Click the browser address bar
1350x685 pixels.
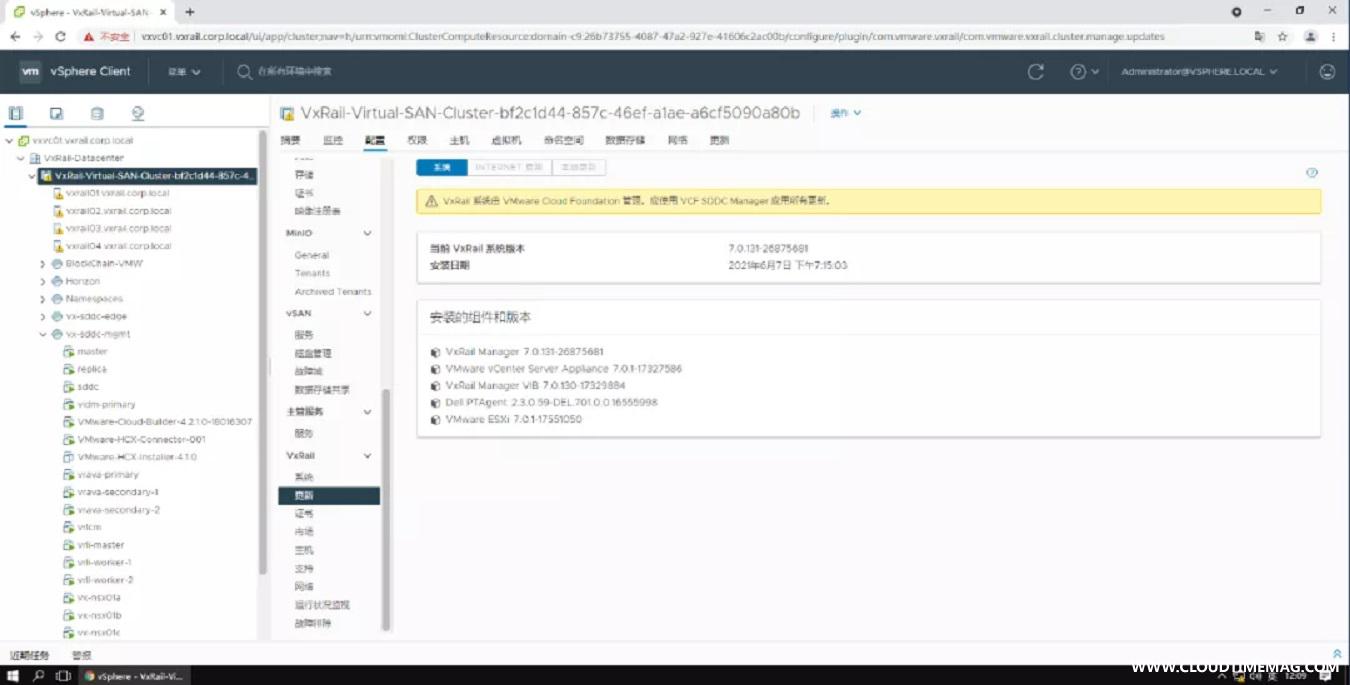653,36
